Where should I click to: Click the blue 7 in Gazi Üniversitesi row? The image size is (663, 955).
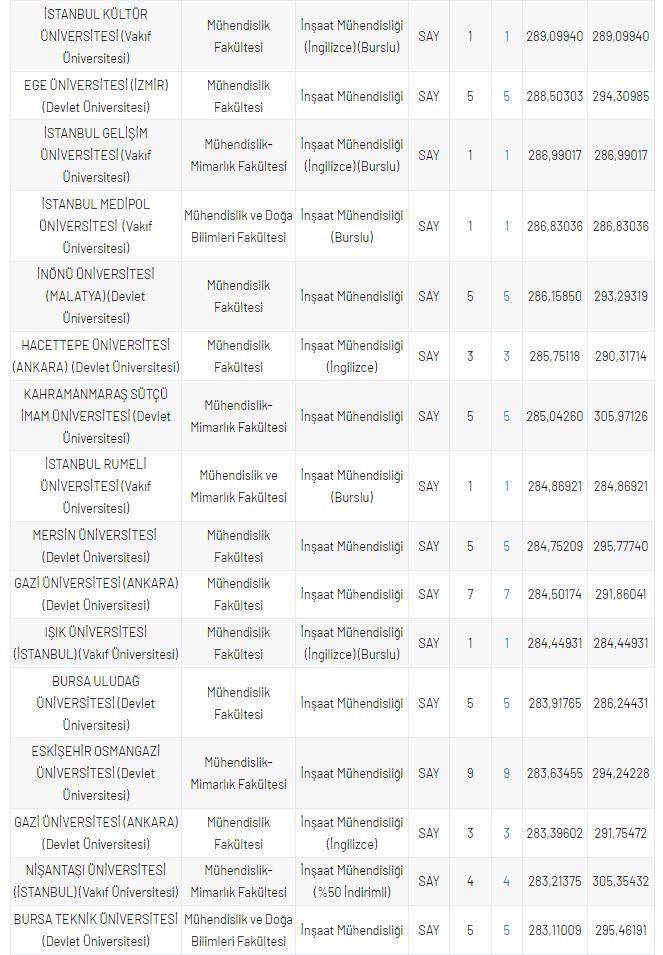click(x=506, y=594)
